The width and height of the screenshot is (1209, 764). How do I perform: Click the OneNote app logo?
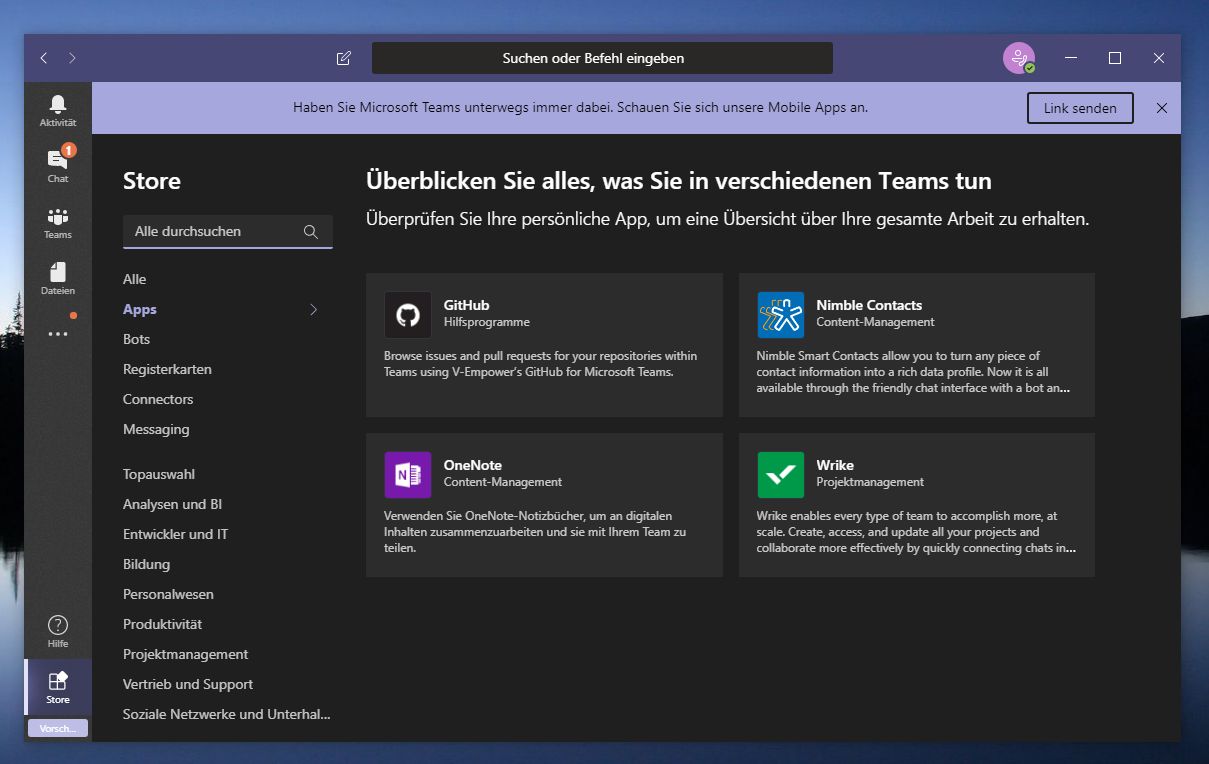(x=408, y=475)
